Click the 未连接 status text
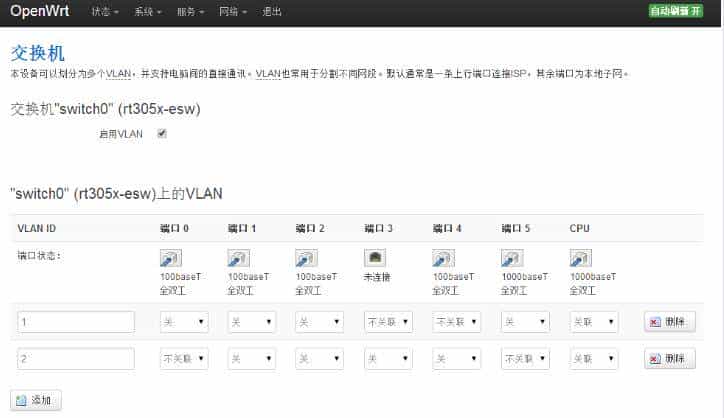Screen dimensions: 724x418 point(377,277)
